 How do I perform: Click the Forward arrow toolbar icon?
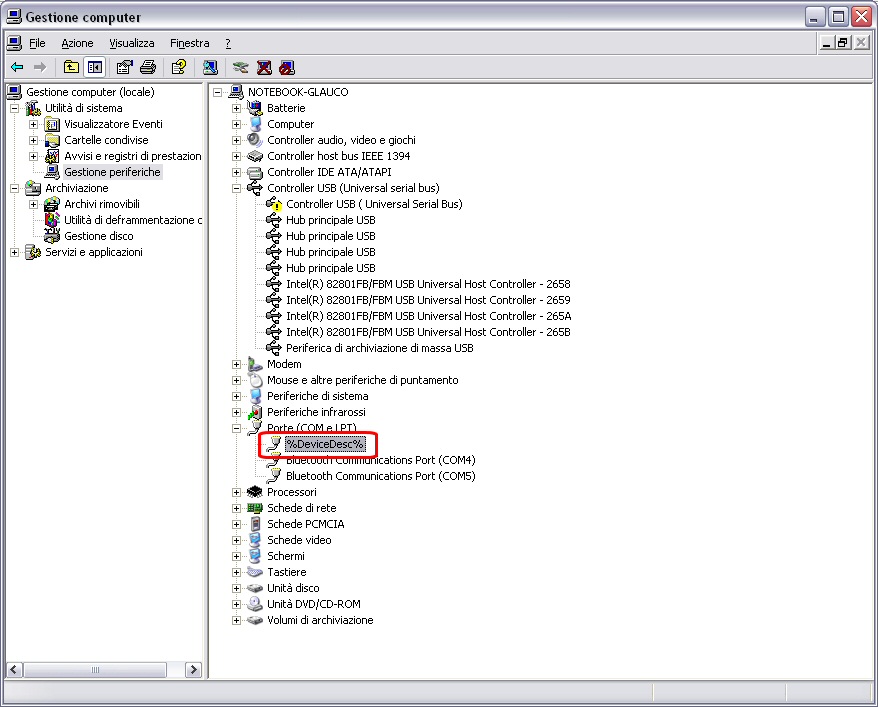pyautogui.click(x=40, y=68)
